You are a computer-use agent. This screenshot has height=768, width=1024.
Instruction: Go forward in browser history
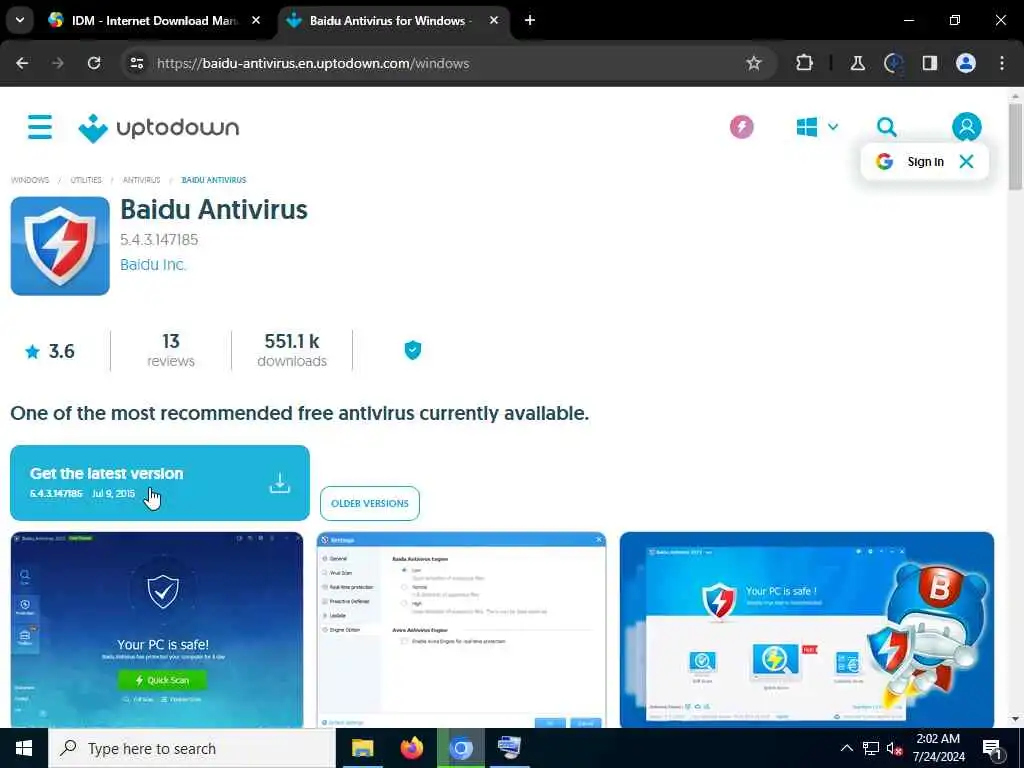pos(58,63)
